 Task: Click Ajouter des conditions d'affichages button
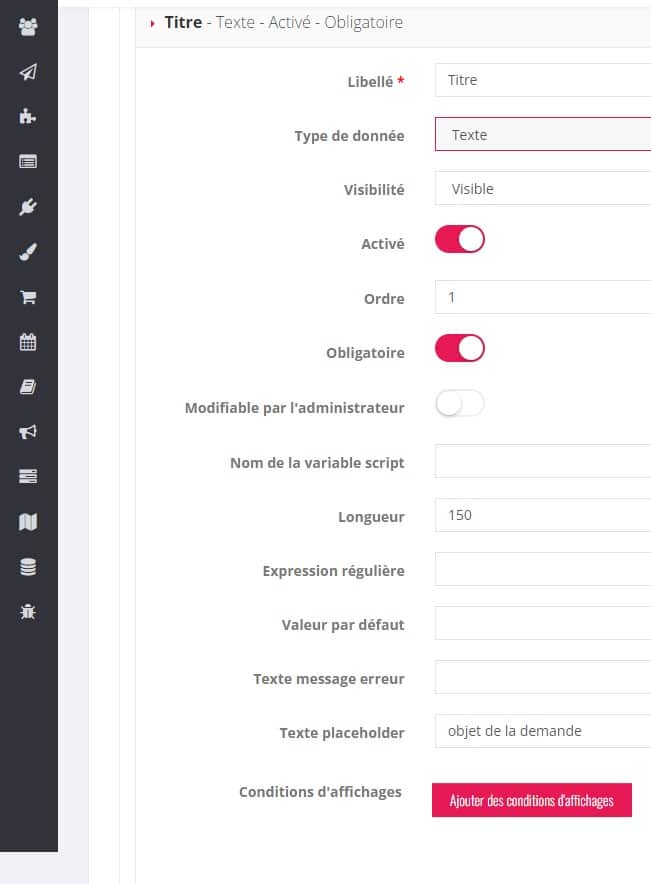532,800
